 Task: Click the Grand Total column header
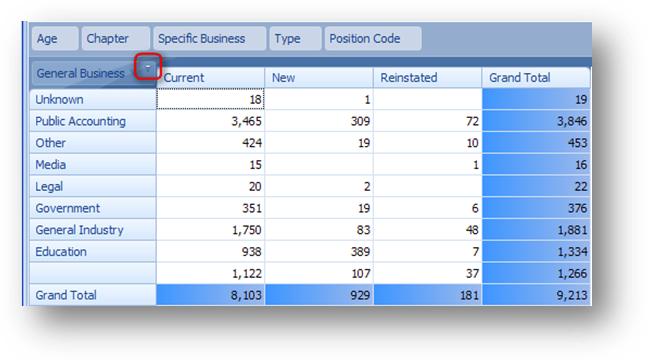tap(536, 78)
